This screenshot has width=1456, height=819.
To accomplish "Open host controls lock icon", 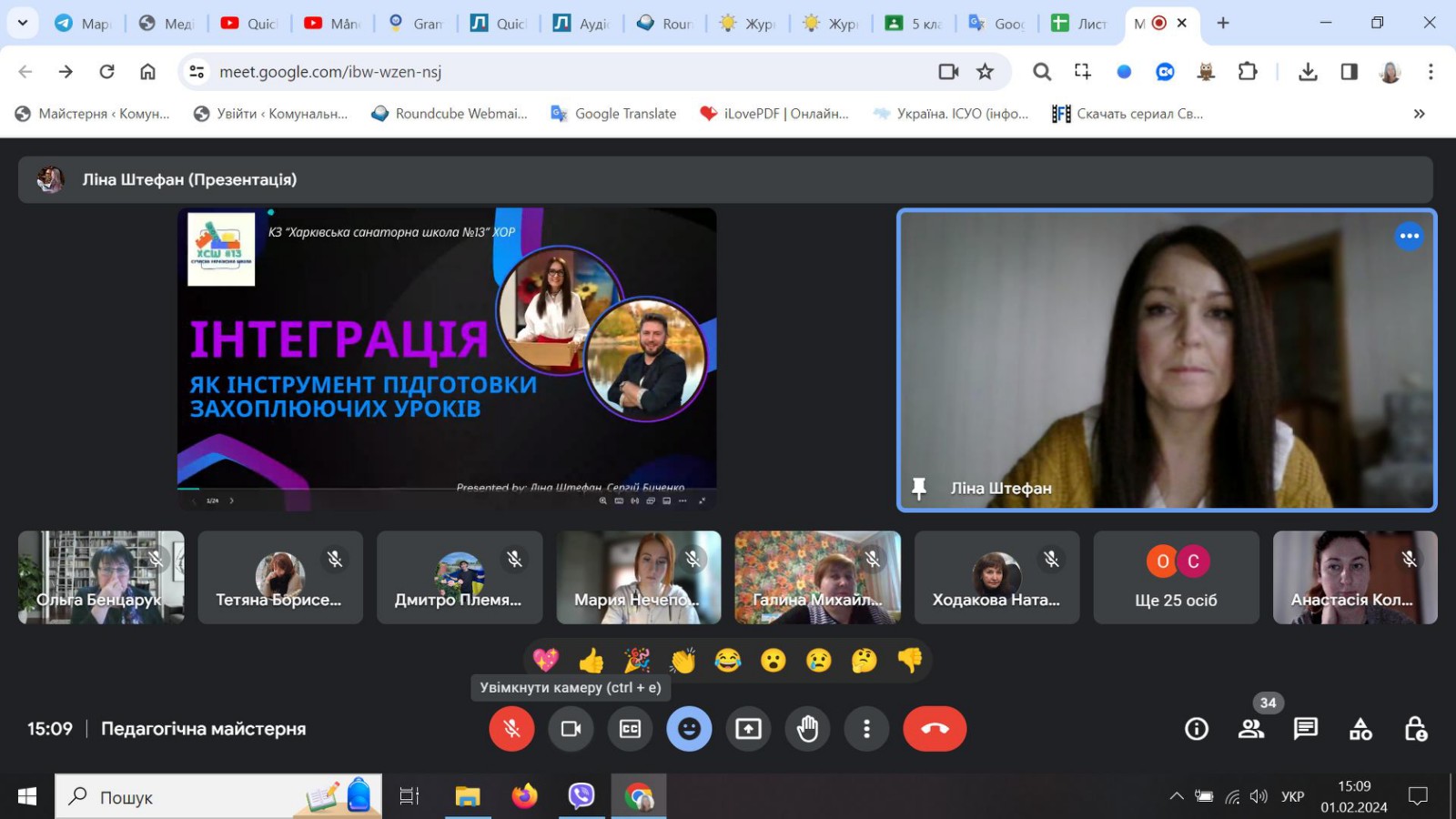I will tap(1415, 729).
